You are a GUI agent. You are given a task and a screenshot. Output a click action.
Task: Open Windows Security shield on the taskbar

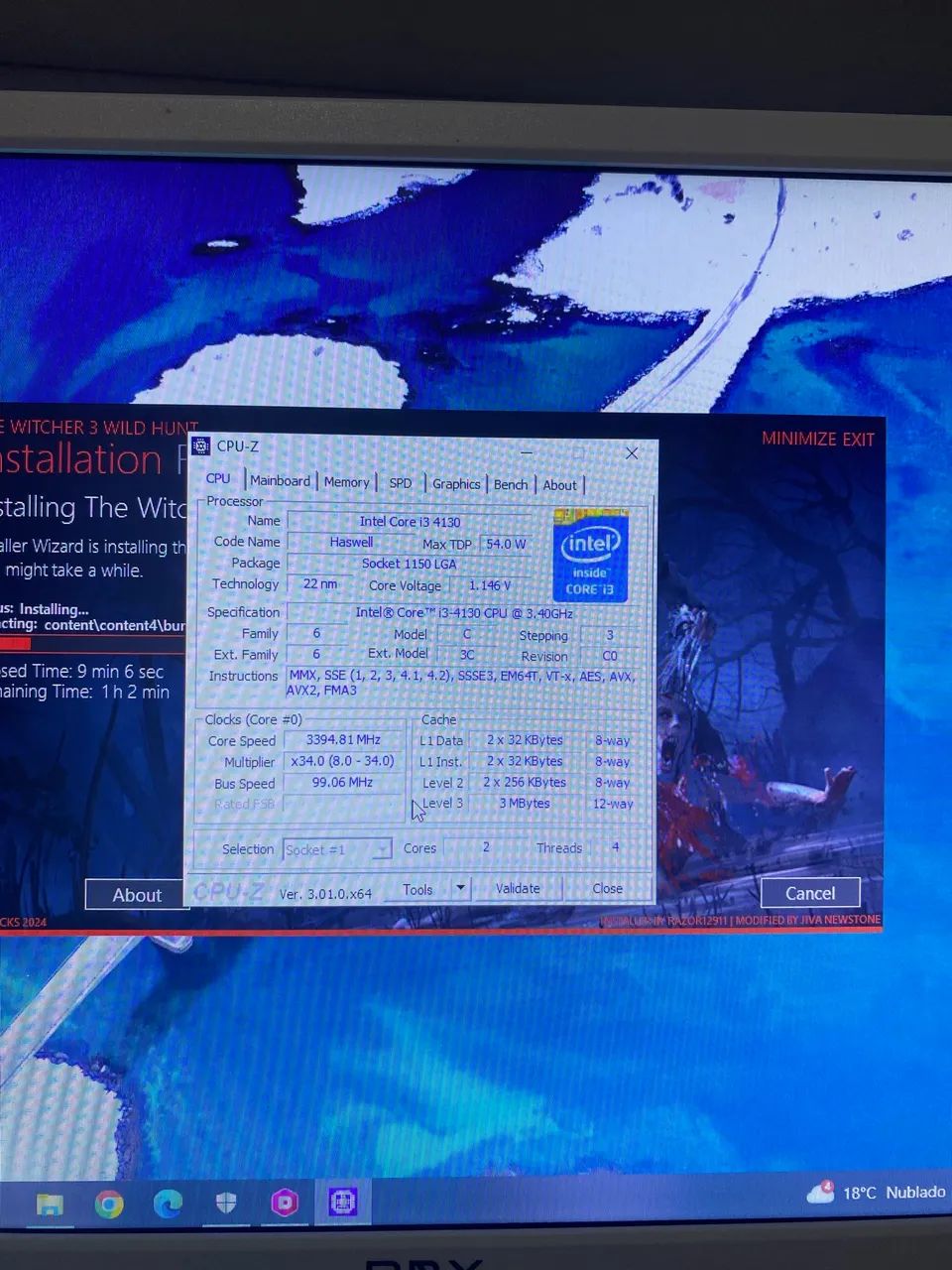226,1204
